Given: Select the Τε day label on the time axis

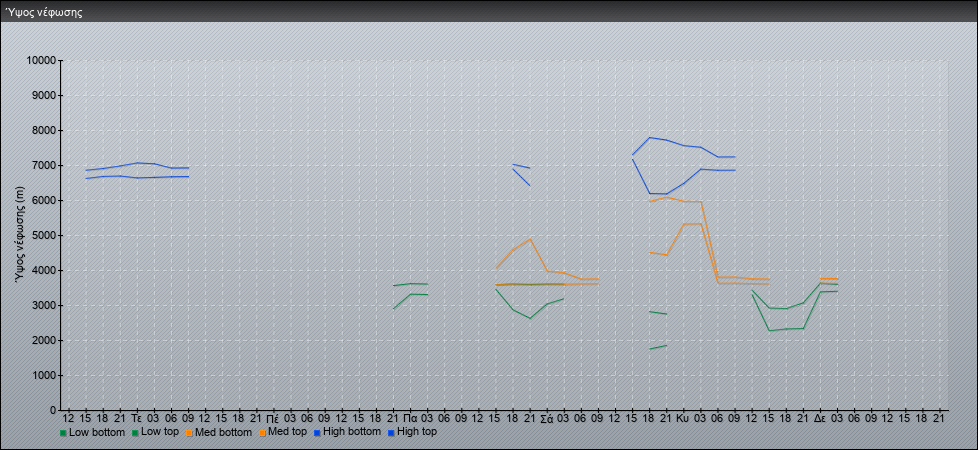Looking at the screenshot, I should tap(137, 418).
